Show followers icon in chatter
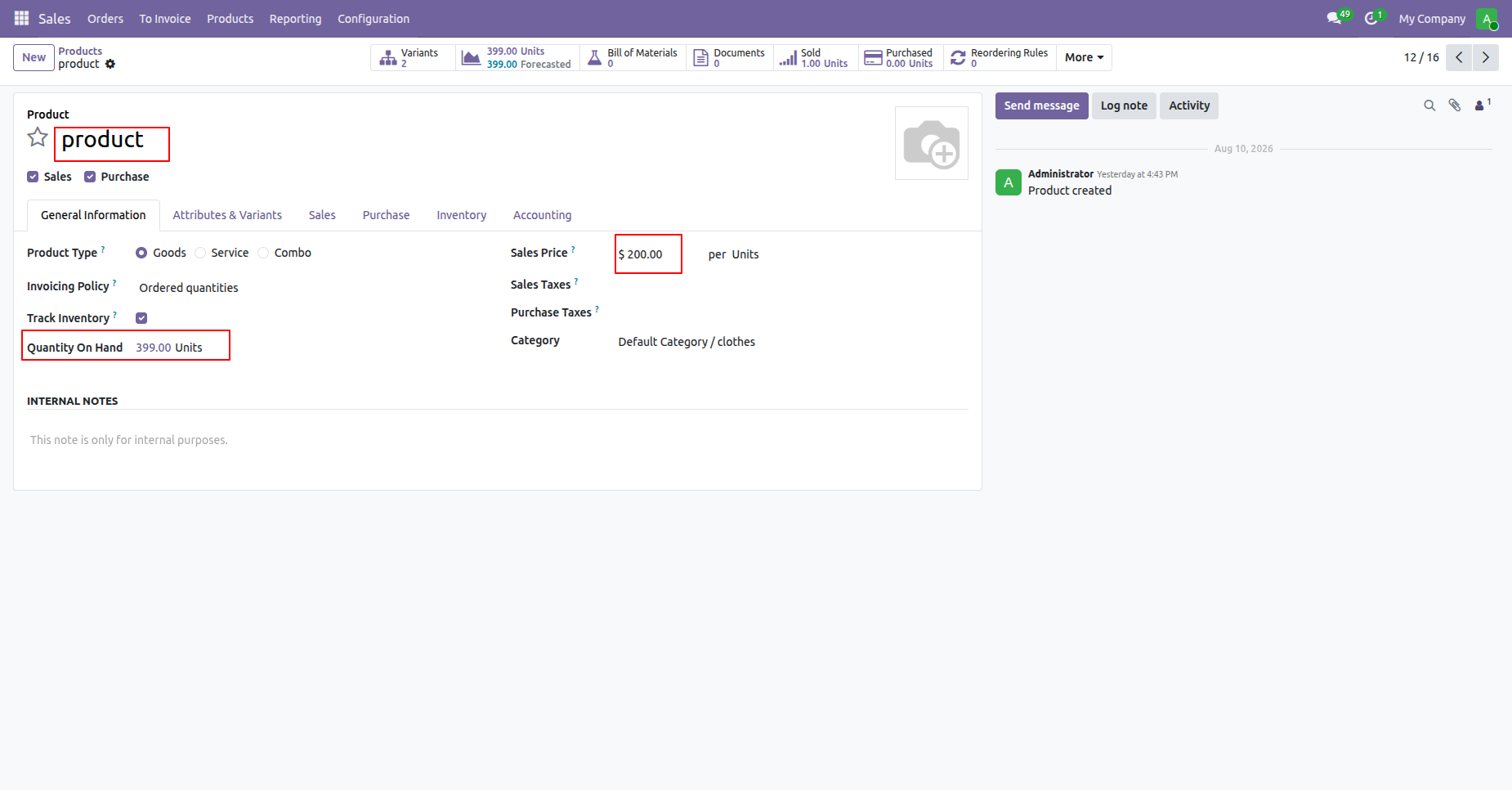This screenshot has width=1512, height=790. tap(1483, 105)
